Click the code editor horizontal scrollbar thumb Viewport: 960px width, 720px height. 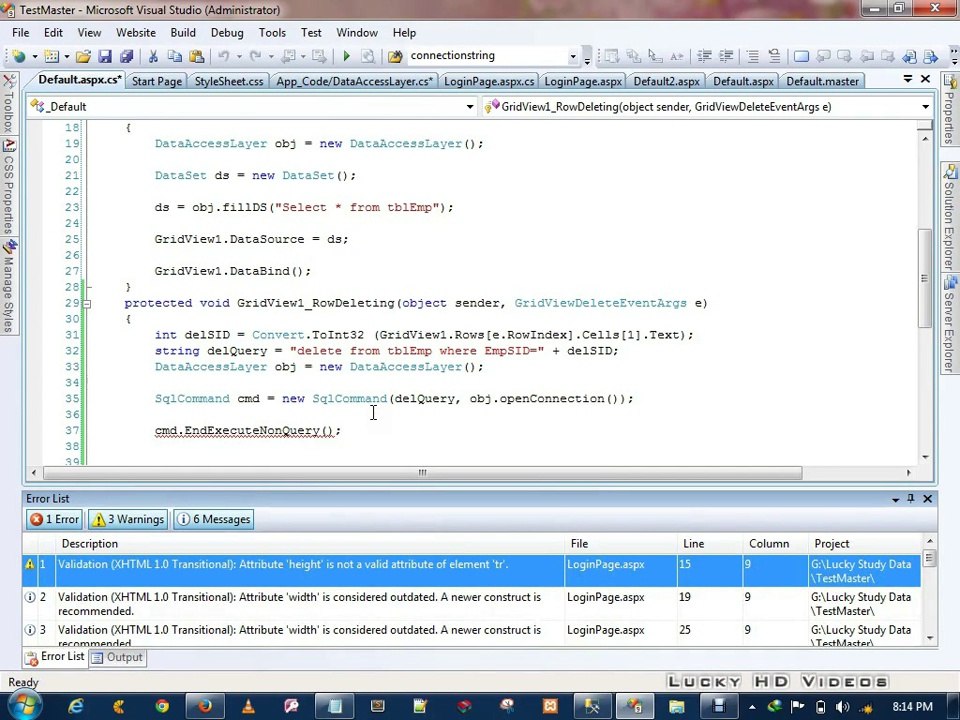point(423,473)
